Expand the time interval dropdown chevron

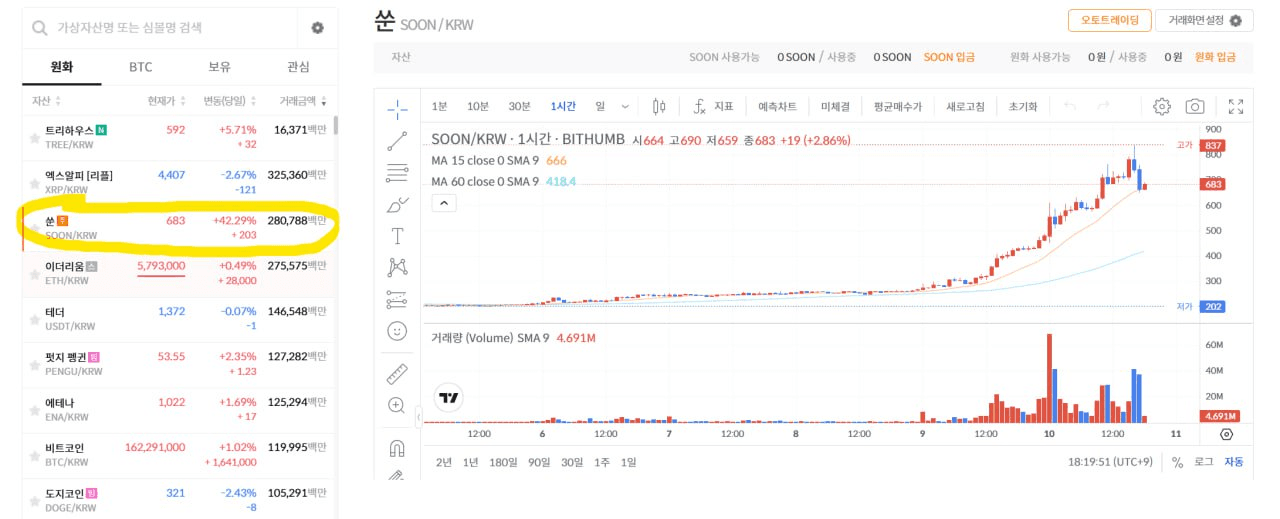point(626,106)
